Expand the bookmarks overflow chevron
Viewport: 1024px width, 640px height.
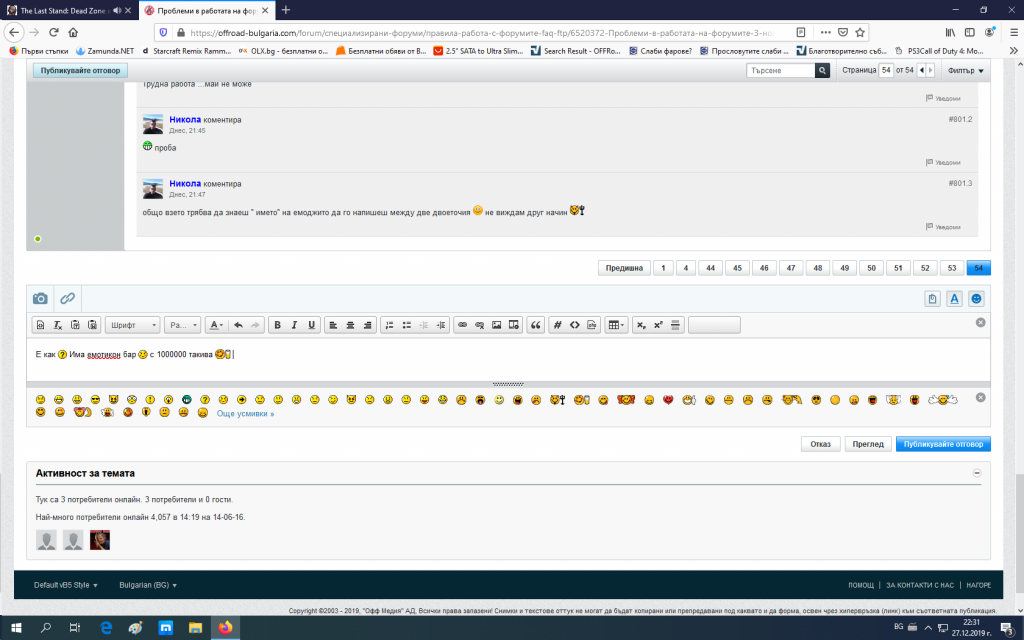1013,50
